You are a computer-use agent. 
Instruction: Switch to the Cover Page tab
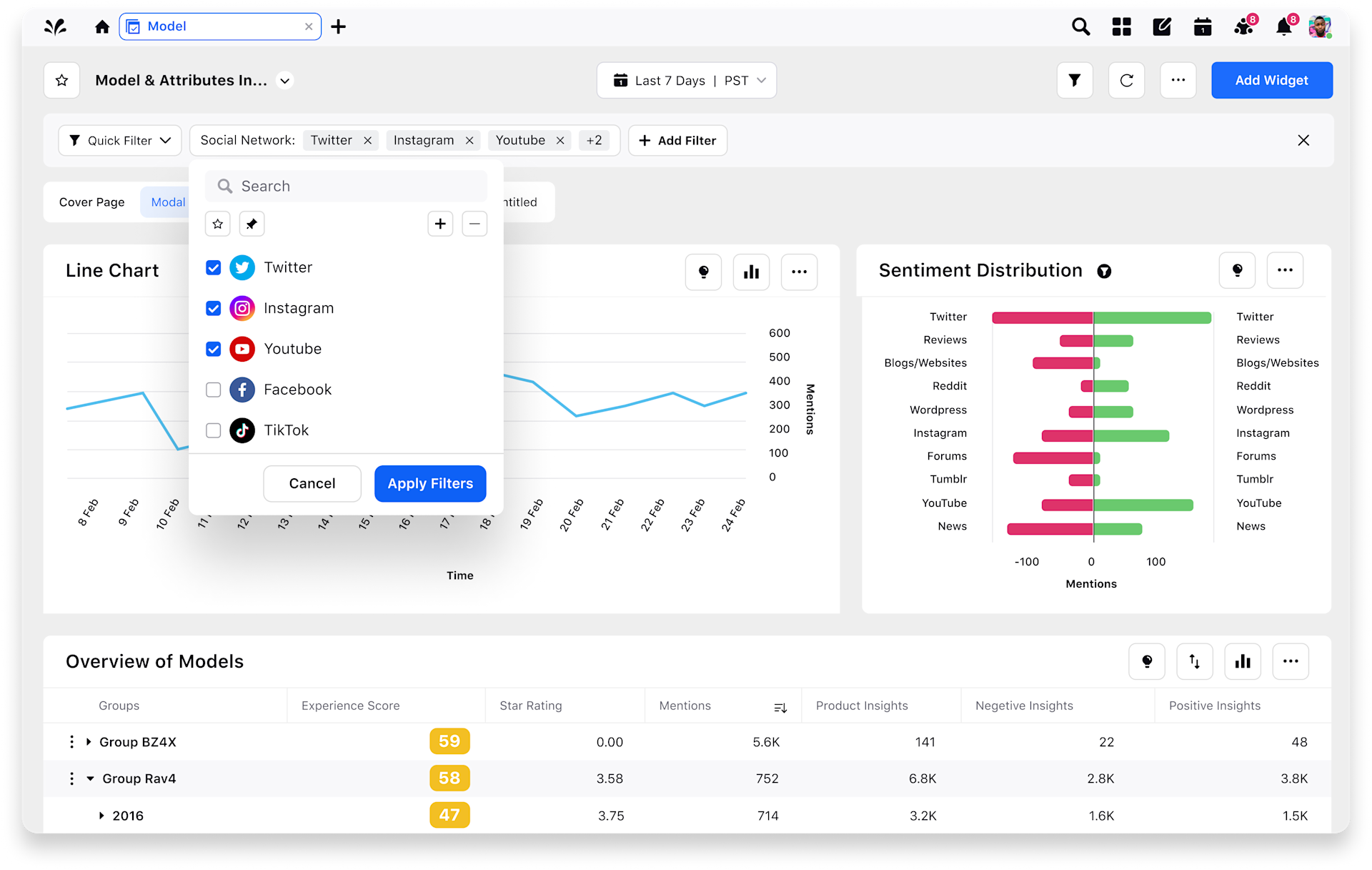(91, 202)
